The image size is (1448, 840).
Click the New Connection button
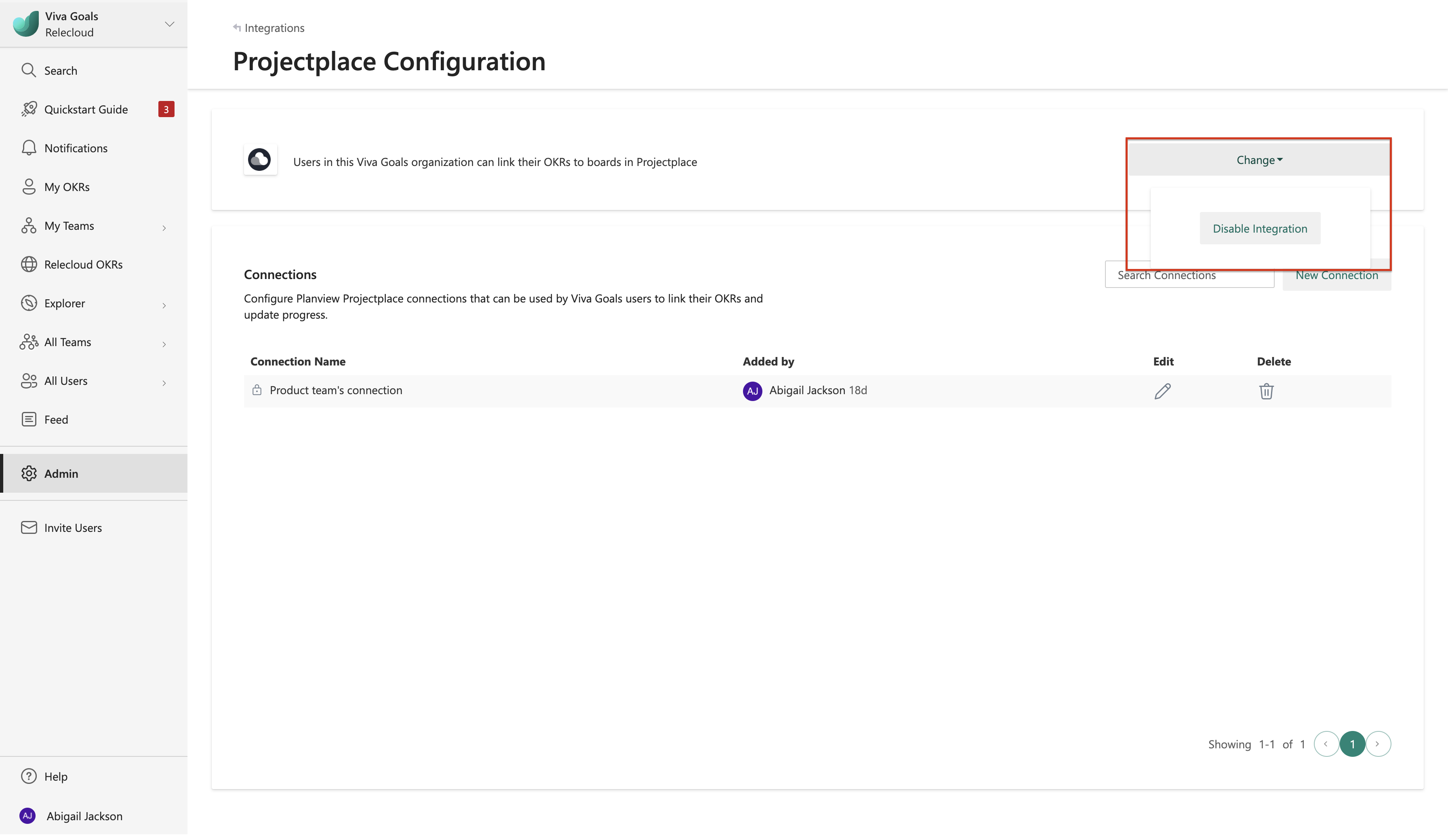[1336, 275]
